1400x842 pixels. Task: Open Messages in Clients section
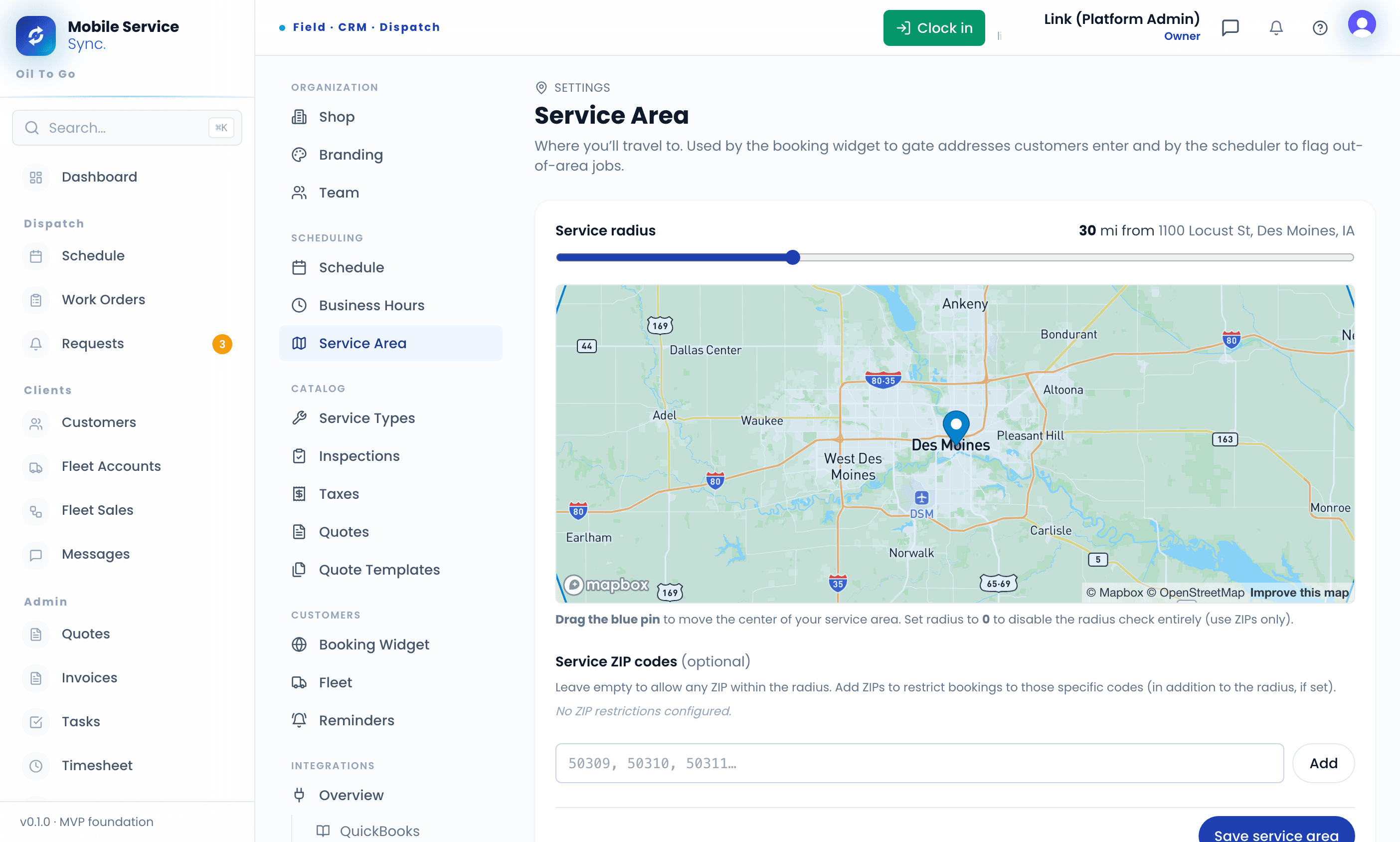coord(127,554)
